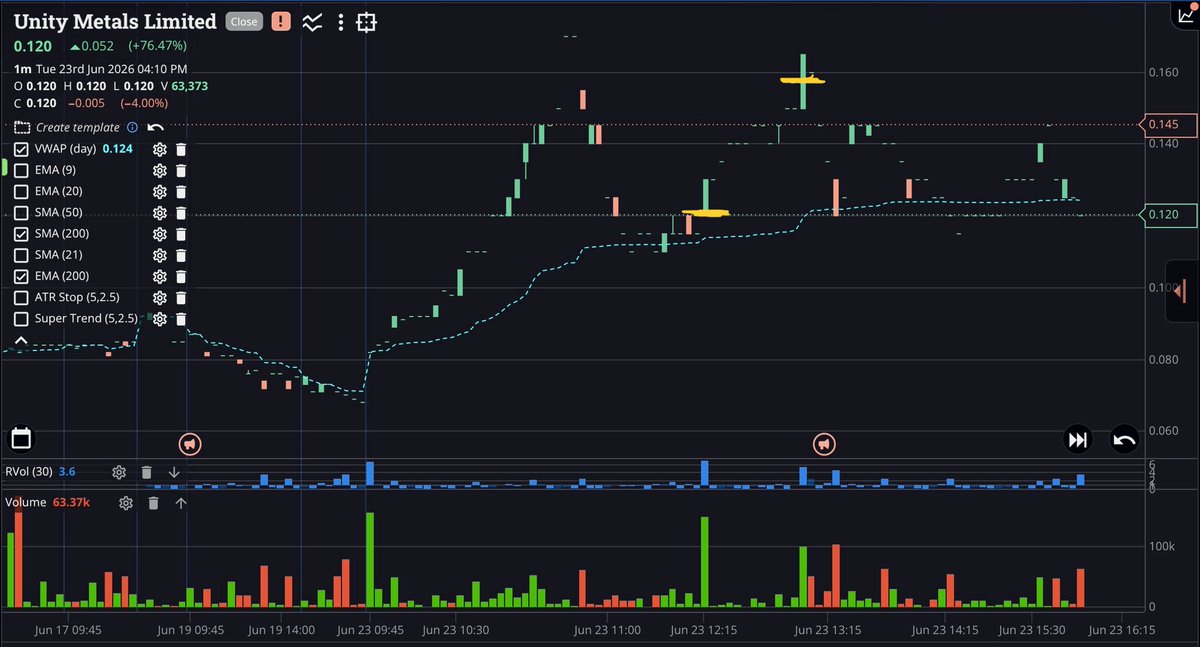Jump to latest with the fast-forward button
Screen dimensions: 1200x647
1077,440
